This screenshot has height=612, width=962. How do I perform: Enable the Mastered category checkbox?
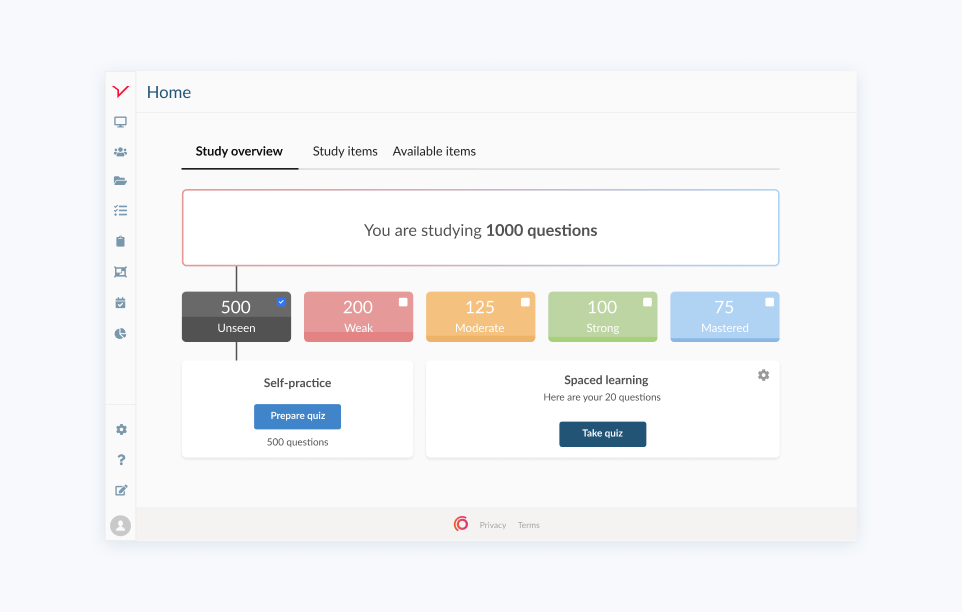pos(769,302)
